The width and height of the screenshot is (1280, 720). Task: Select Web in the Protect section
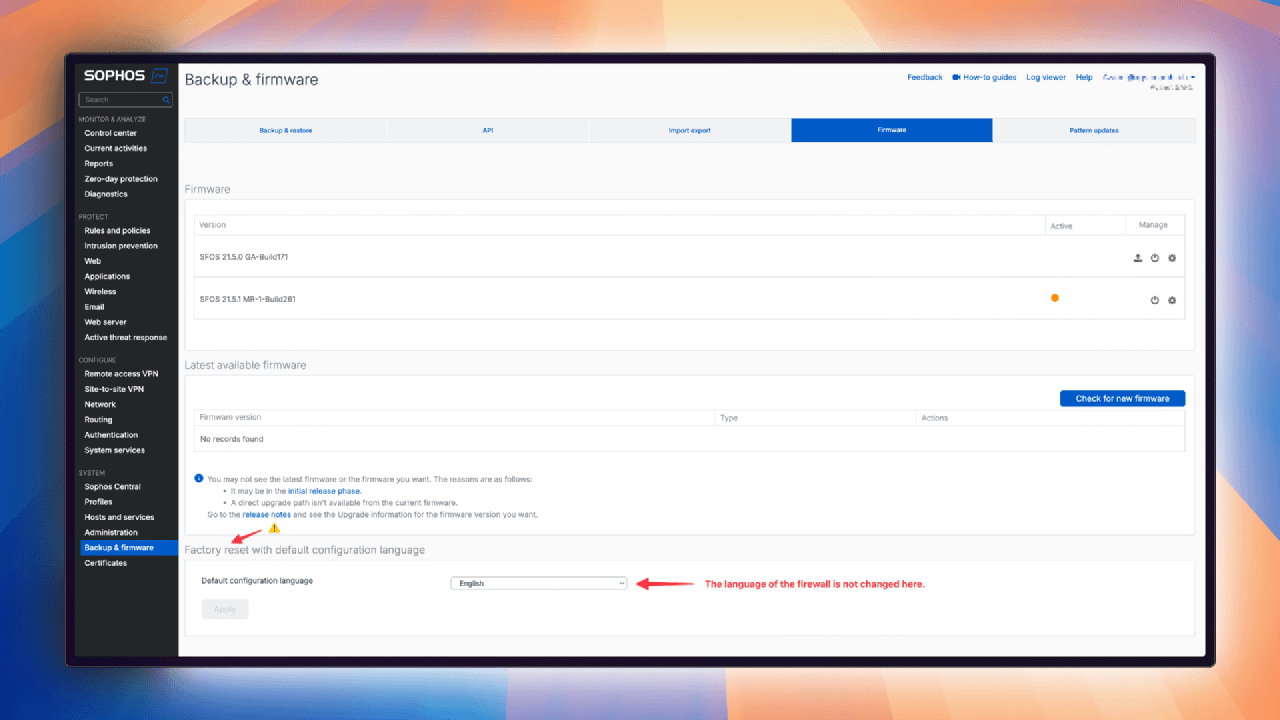point(93,261)
